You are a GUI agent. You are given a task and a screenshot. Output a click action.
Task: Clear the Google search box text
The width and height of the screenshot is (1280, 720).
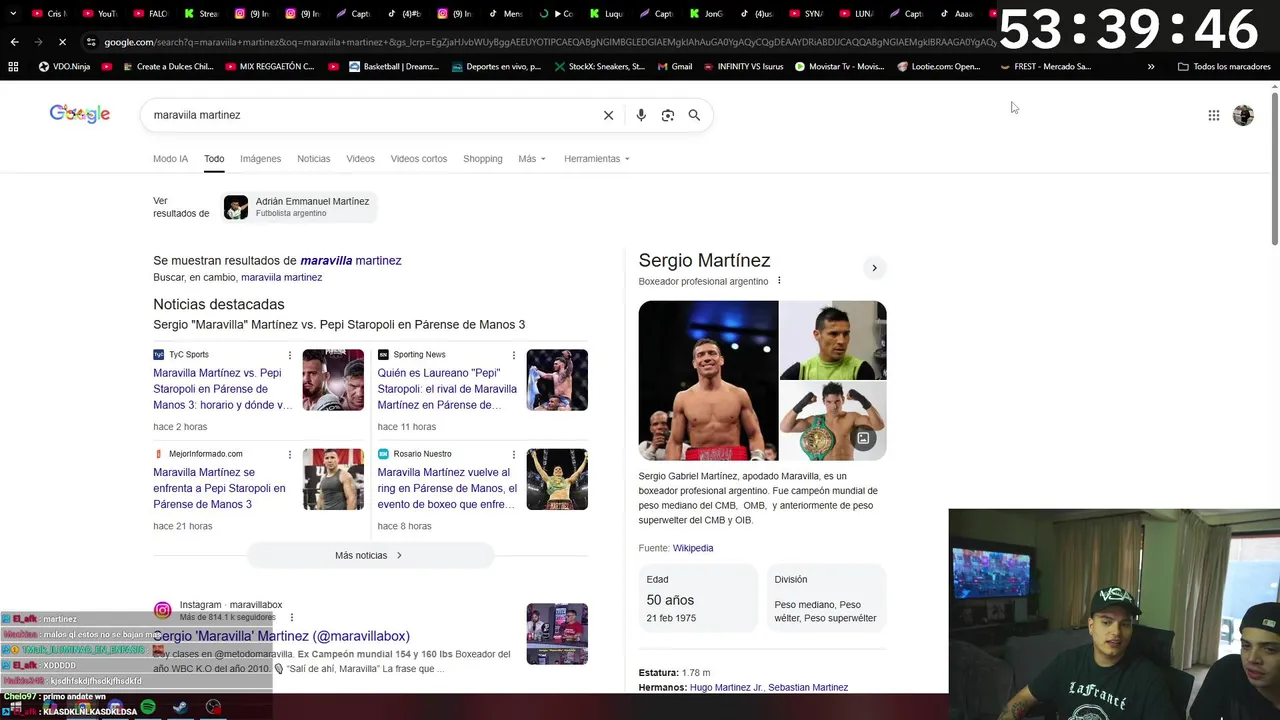pos(608,115)
